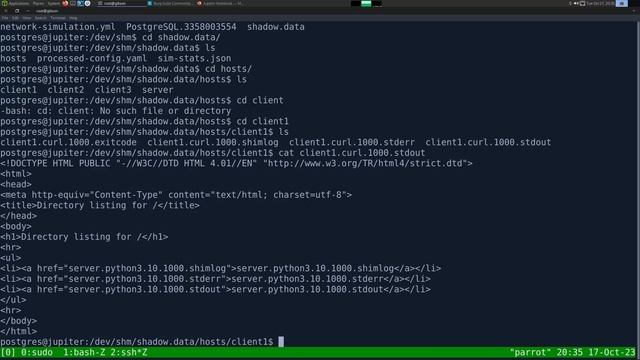Open the terminal Edit menu
Screen dimensions: 640x360
[x=15, y=18]
